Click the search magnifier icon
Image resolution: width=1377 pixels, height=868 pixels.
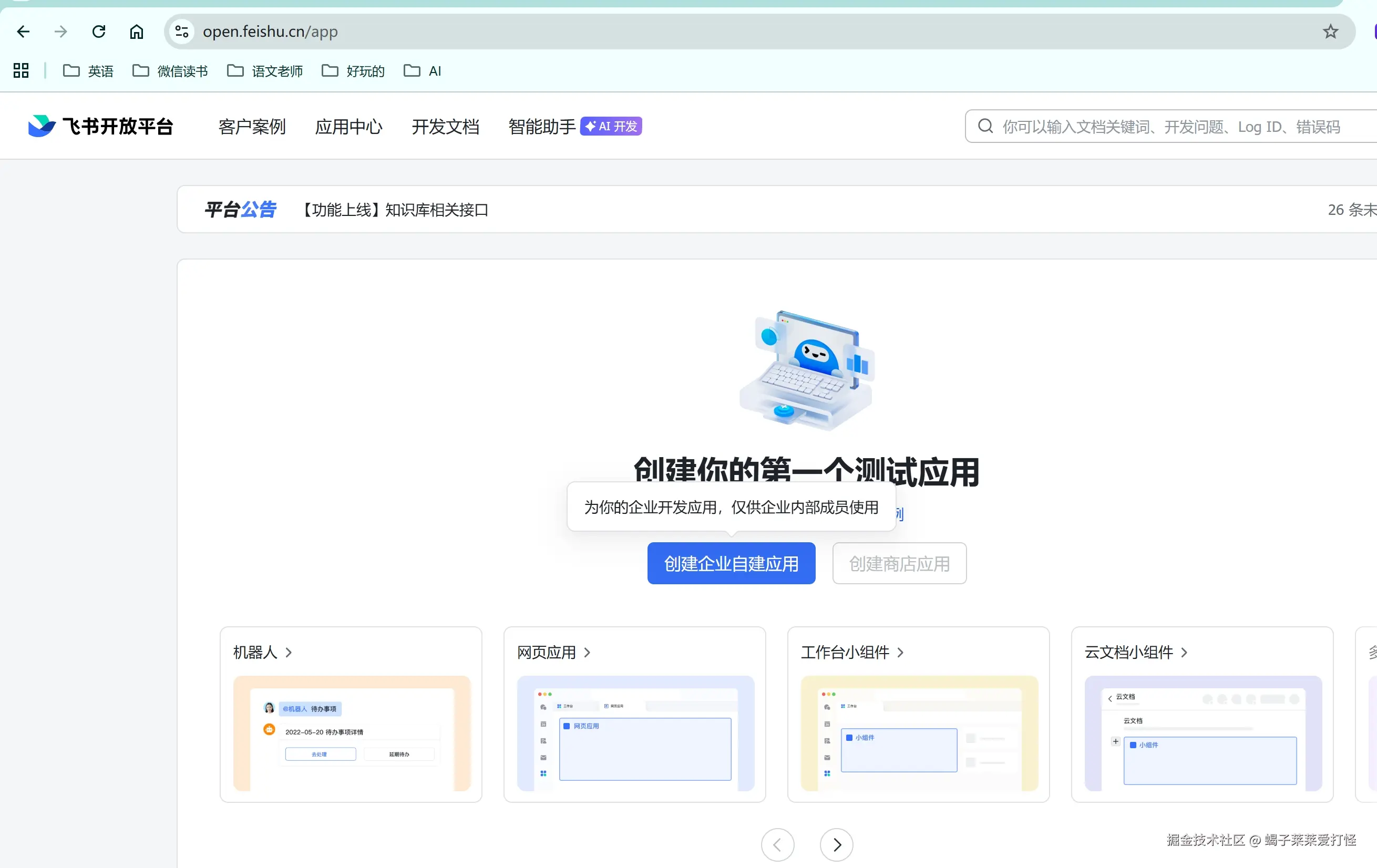tap(985, 126)
